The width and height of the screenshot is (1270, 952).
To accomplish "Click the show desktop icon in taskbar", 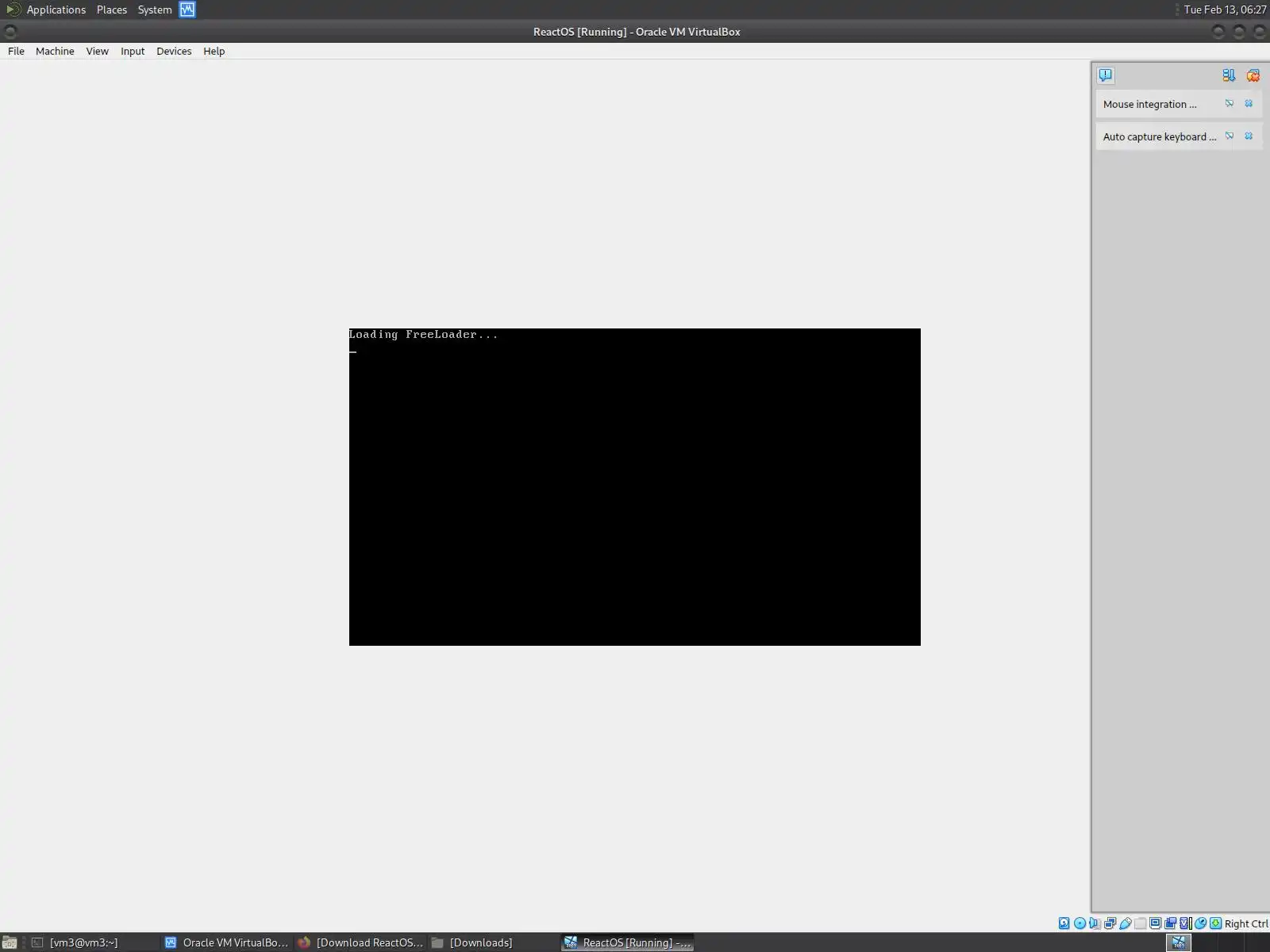I will 10,942.
